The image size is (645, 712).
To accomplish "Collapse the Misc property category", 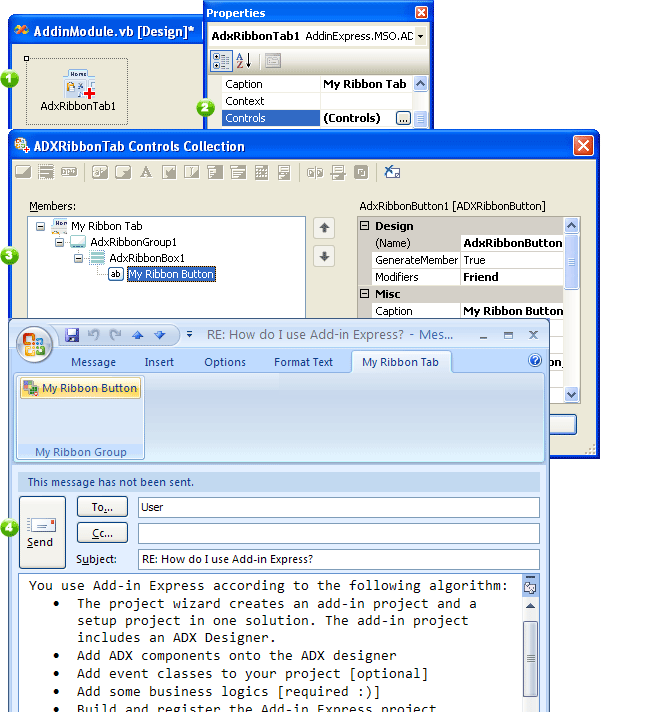I will click(x=364, y=294).
